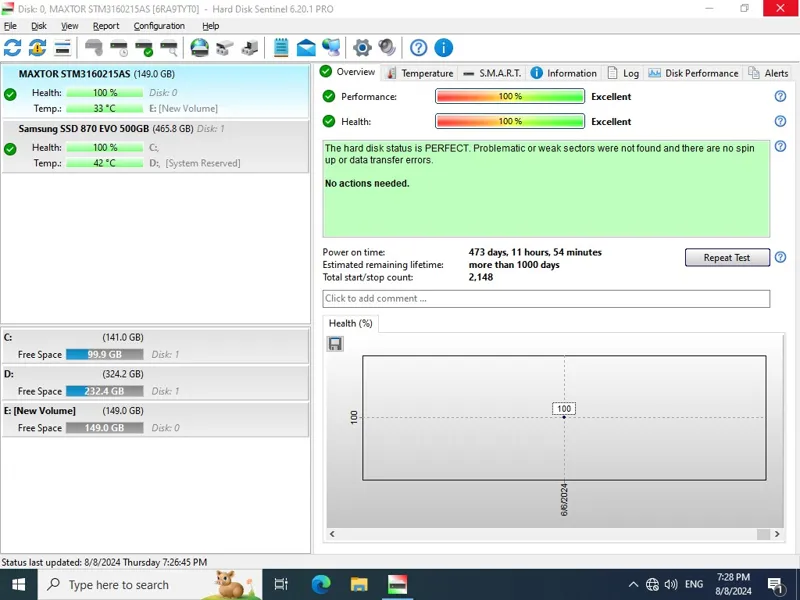800x600 pixels.
Task: Click the help icon beside the status text
Action: point(780,146)
